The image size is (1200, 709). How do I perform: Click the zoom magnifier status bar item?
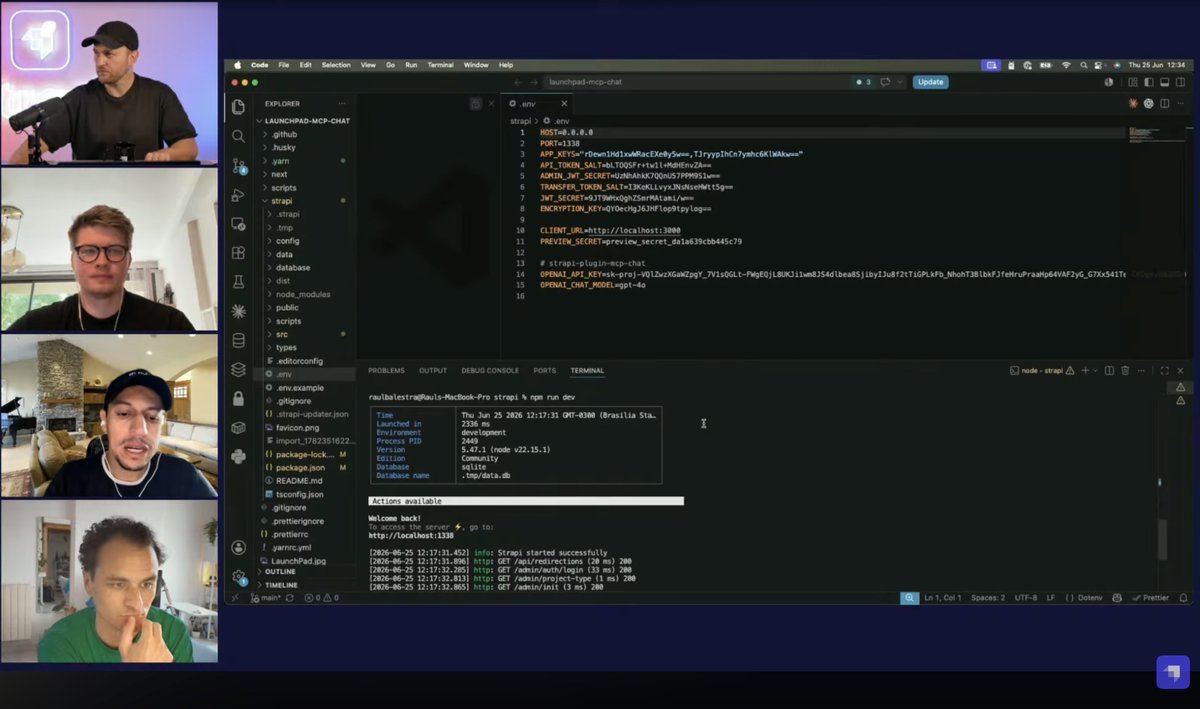tap(909, 597)
